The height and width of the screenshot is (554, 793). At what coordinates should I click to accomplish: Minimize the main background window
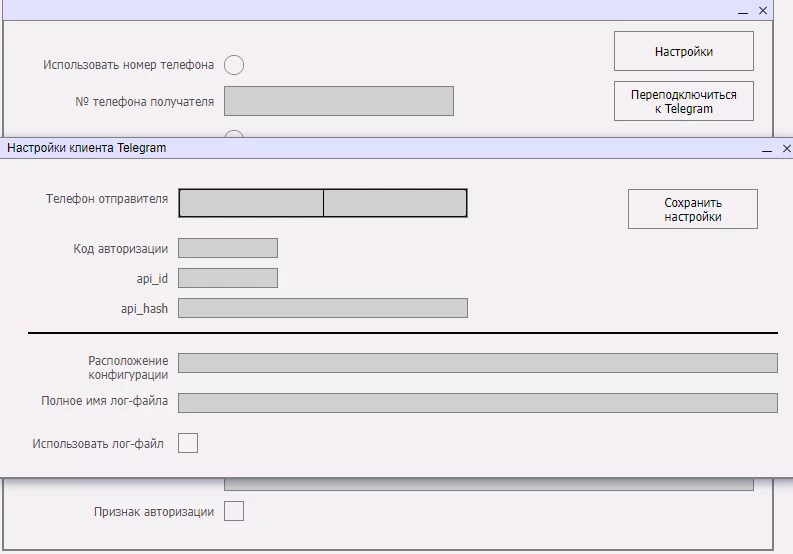pyautogui.click(x=743, y=10)
